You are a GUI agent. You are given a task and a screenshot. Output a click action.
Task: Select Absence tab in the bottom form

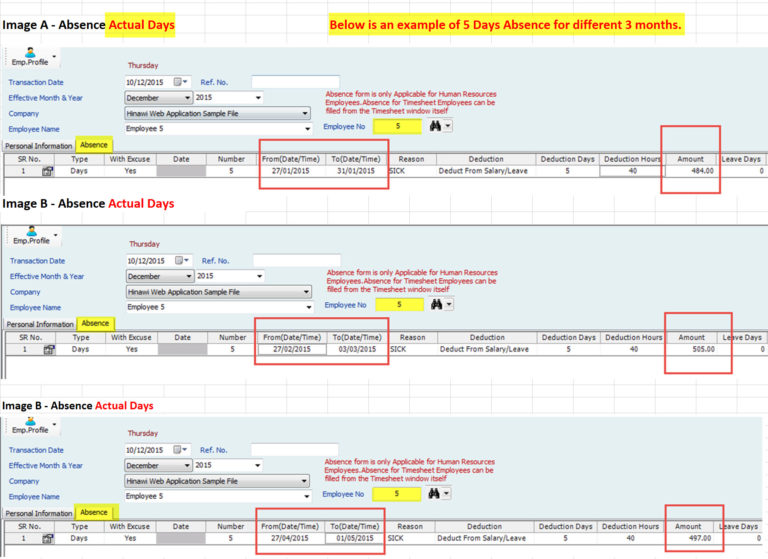tap(94, 512)
